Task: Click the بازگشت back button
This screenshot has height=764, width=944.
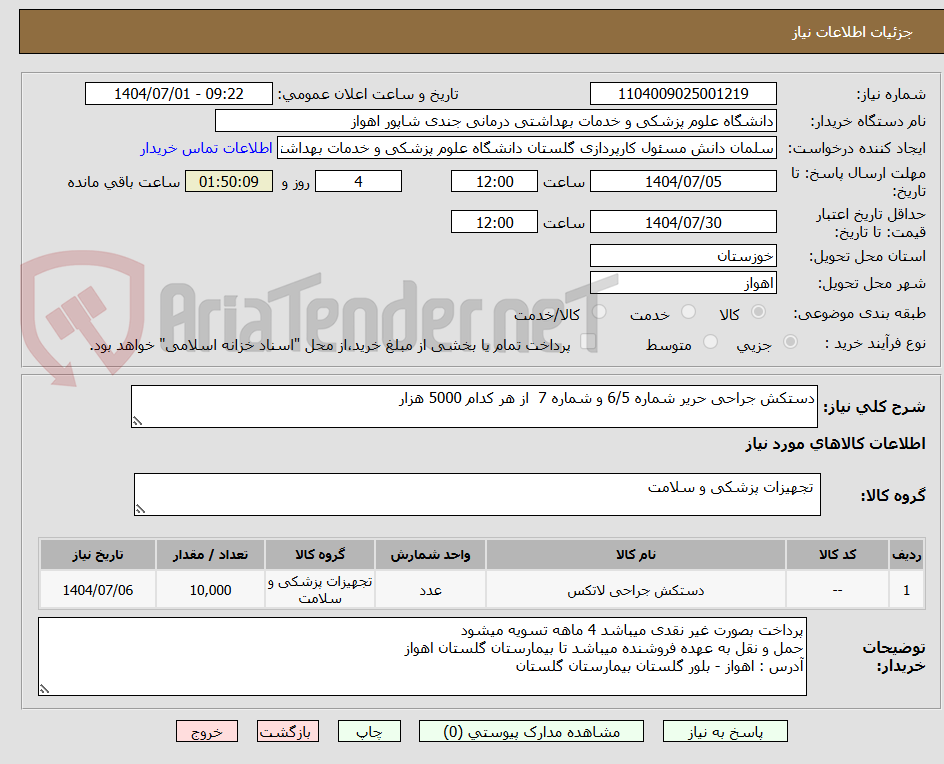Action: point(288,731)
